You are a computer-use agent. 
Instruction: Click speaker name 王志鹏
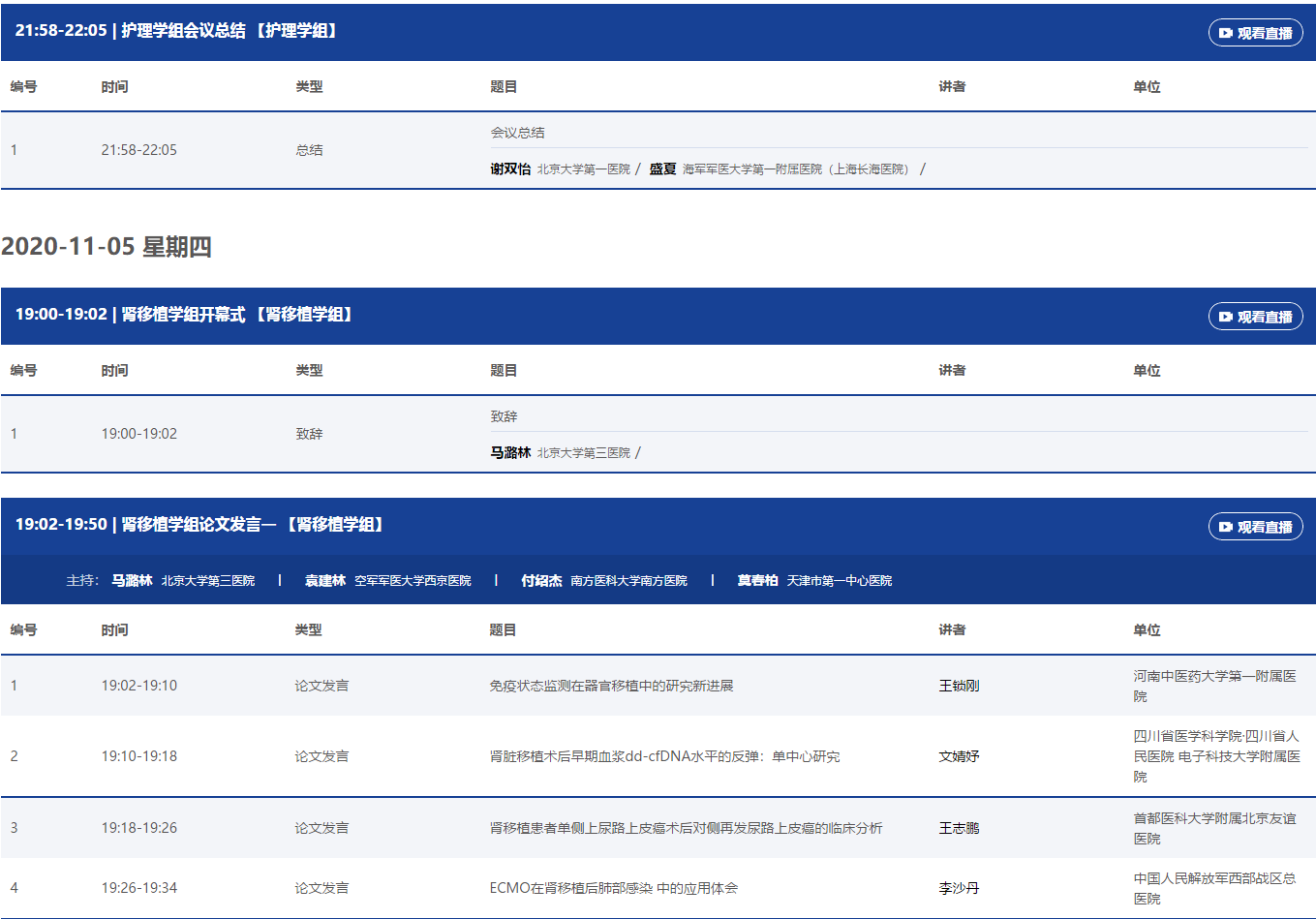(959, 828)
